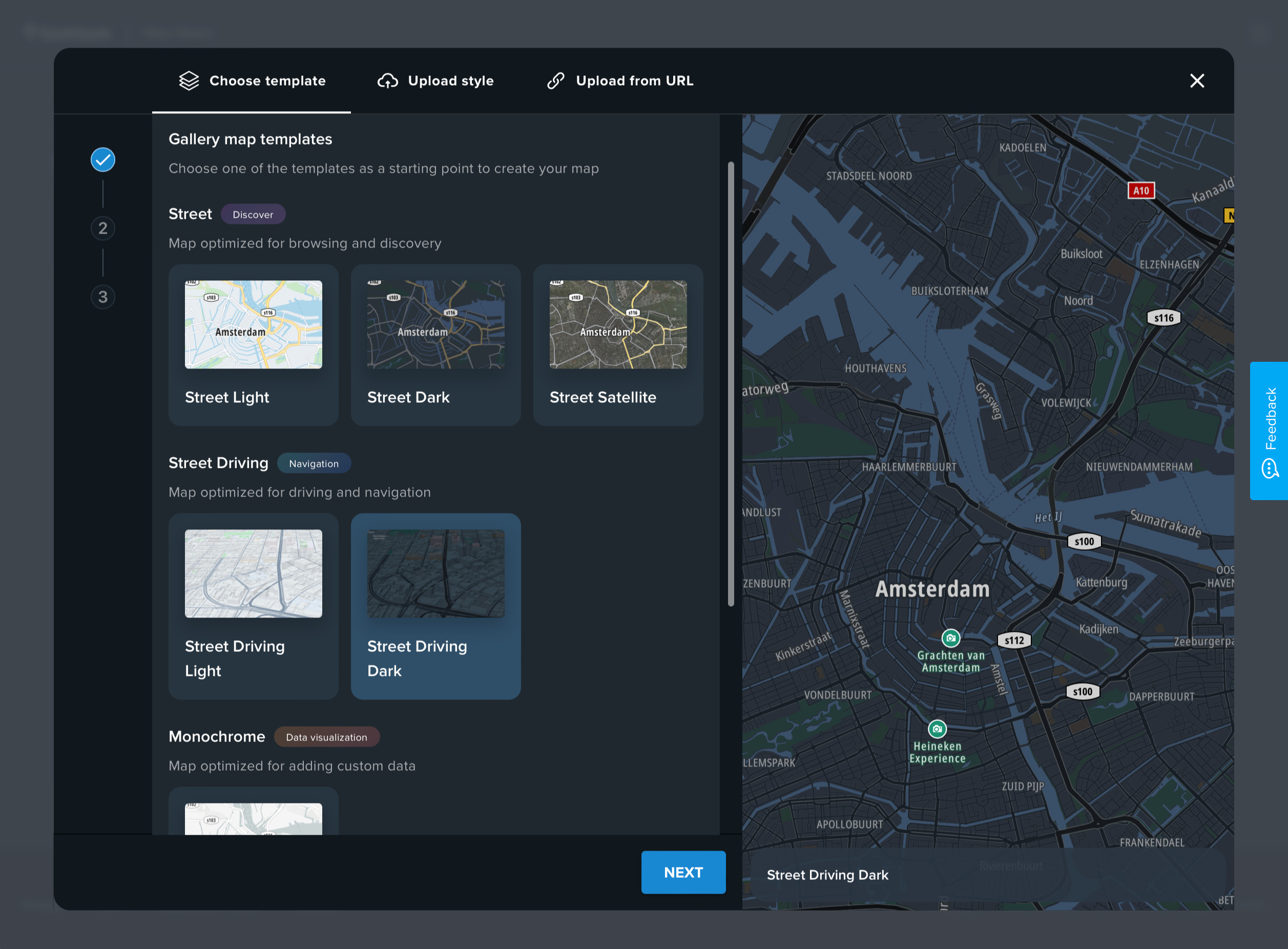Select the Street Light template
Viewport: 1288px width, 949px height.
[x=253, y=345]
